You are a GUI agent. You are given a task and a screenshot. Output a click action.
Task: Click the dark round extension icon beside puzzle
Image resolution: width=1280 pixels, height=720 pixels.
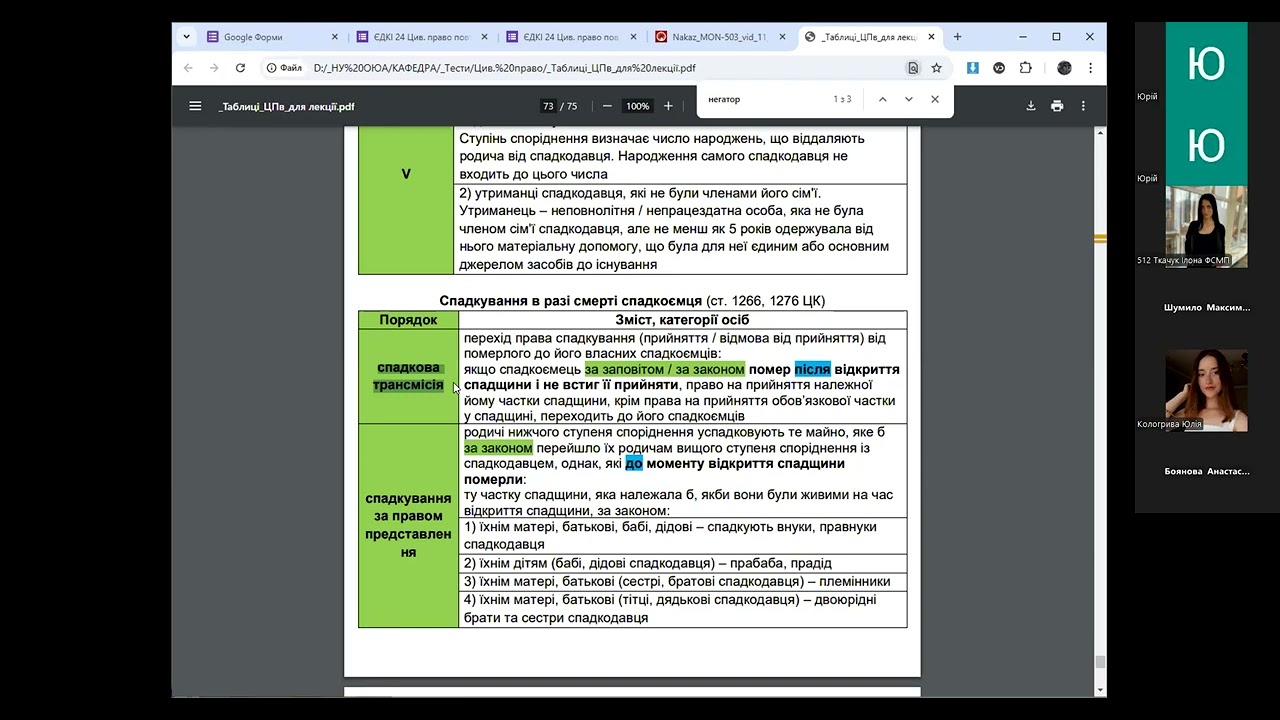(x=999, y=68)
